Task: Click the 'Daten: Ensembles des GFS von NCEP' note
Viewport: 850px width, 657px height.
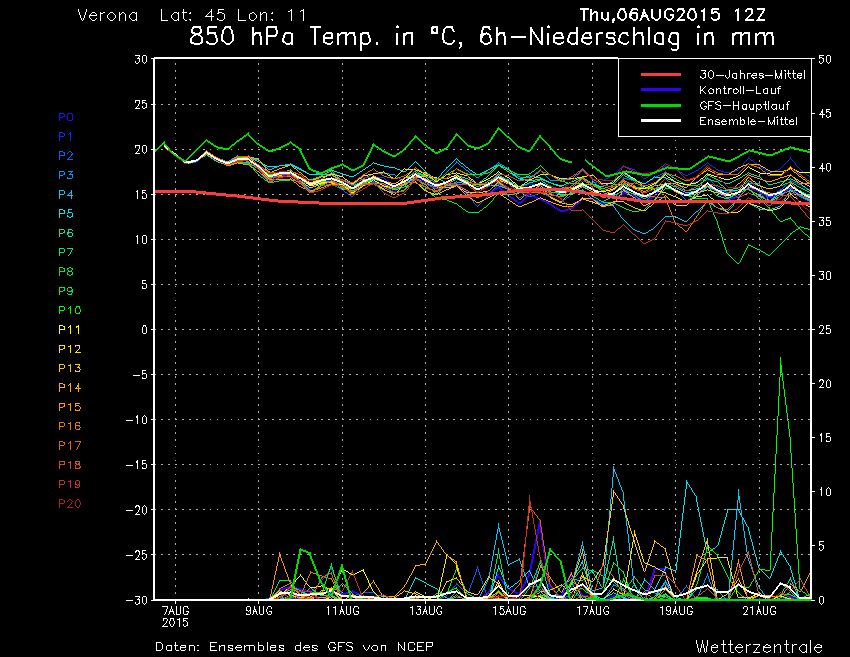Action: tap(294, 647)
